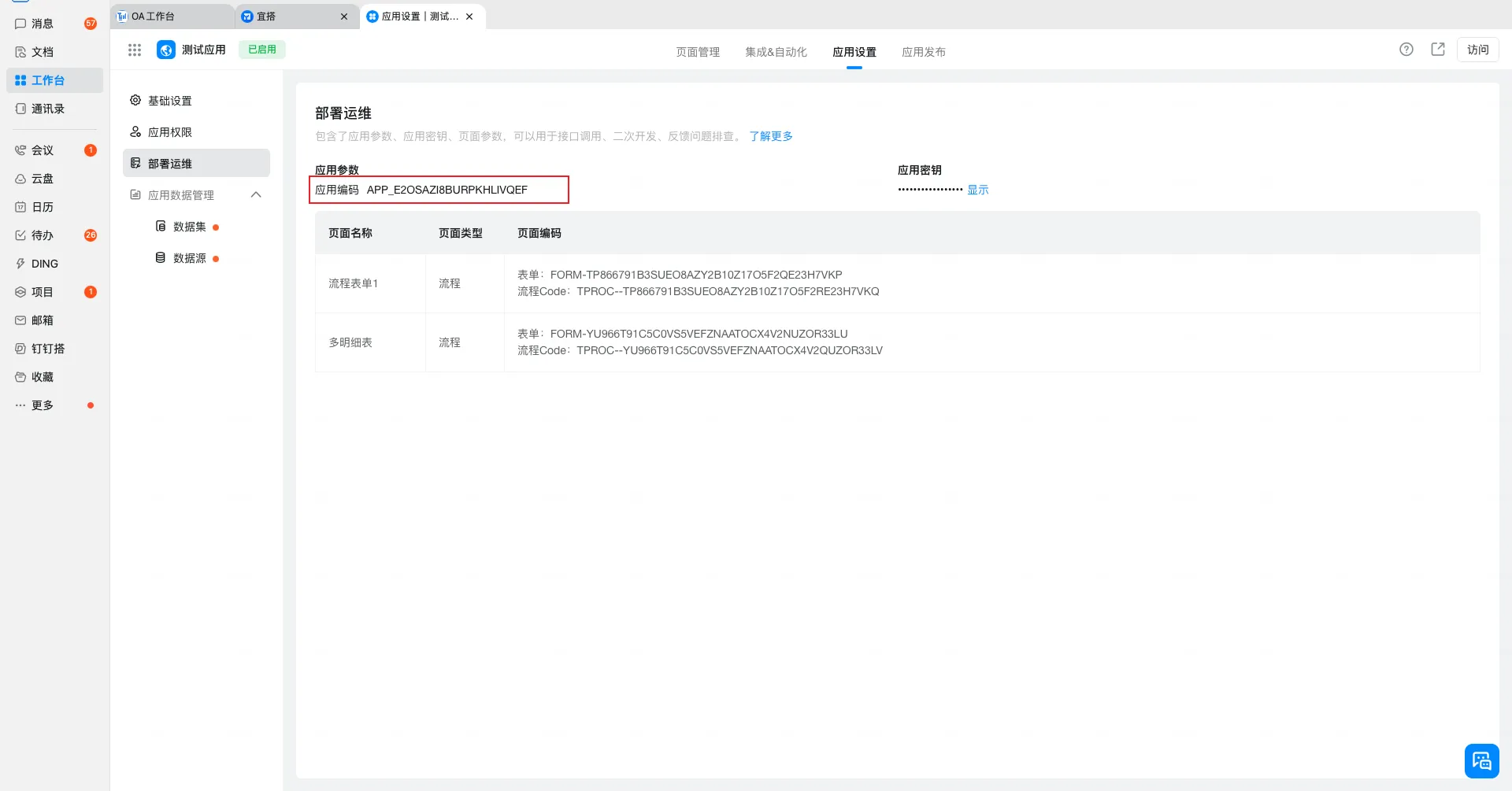Image resolution: width=1512 pixels, height=791 pixels.
Task: Open the help question mark icon
Action: [1406, 50]
